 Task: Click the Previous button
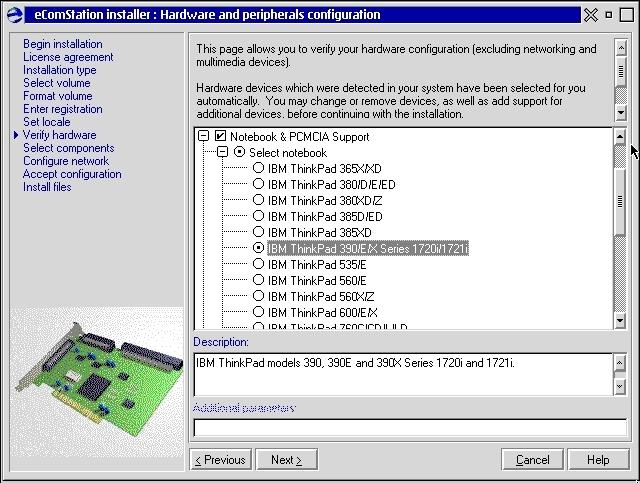point(220,460)
